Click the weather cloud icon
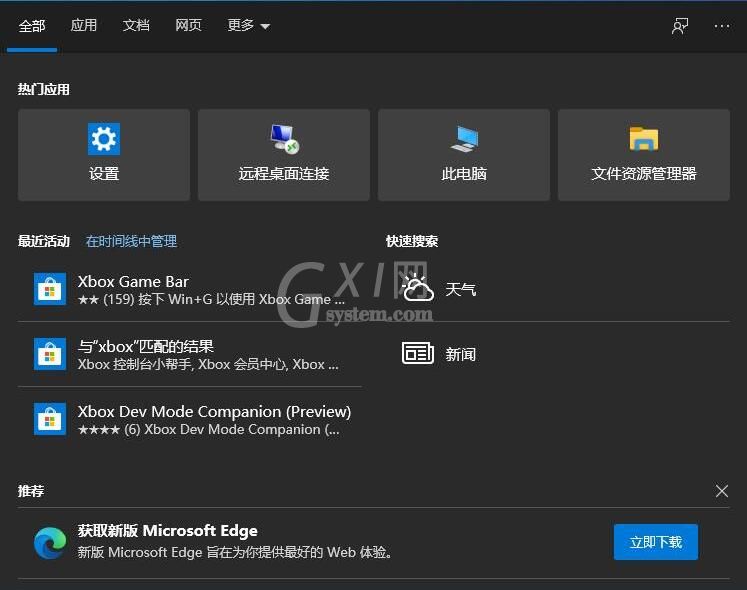Image resolution: width=747 pixels, height=590 pixels. pyautogui.click(x=417, y=288)
